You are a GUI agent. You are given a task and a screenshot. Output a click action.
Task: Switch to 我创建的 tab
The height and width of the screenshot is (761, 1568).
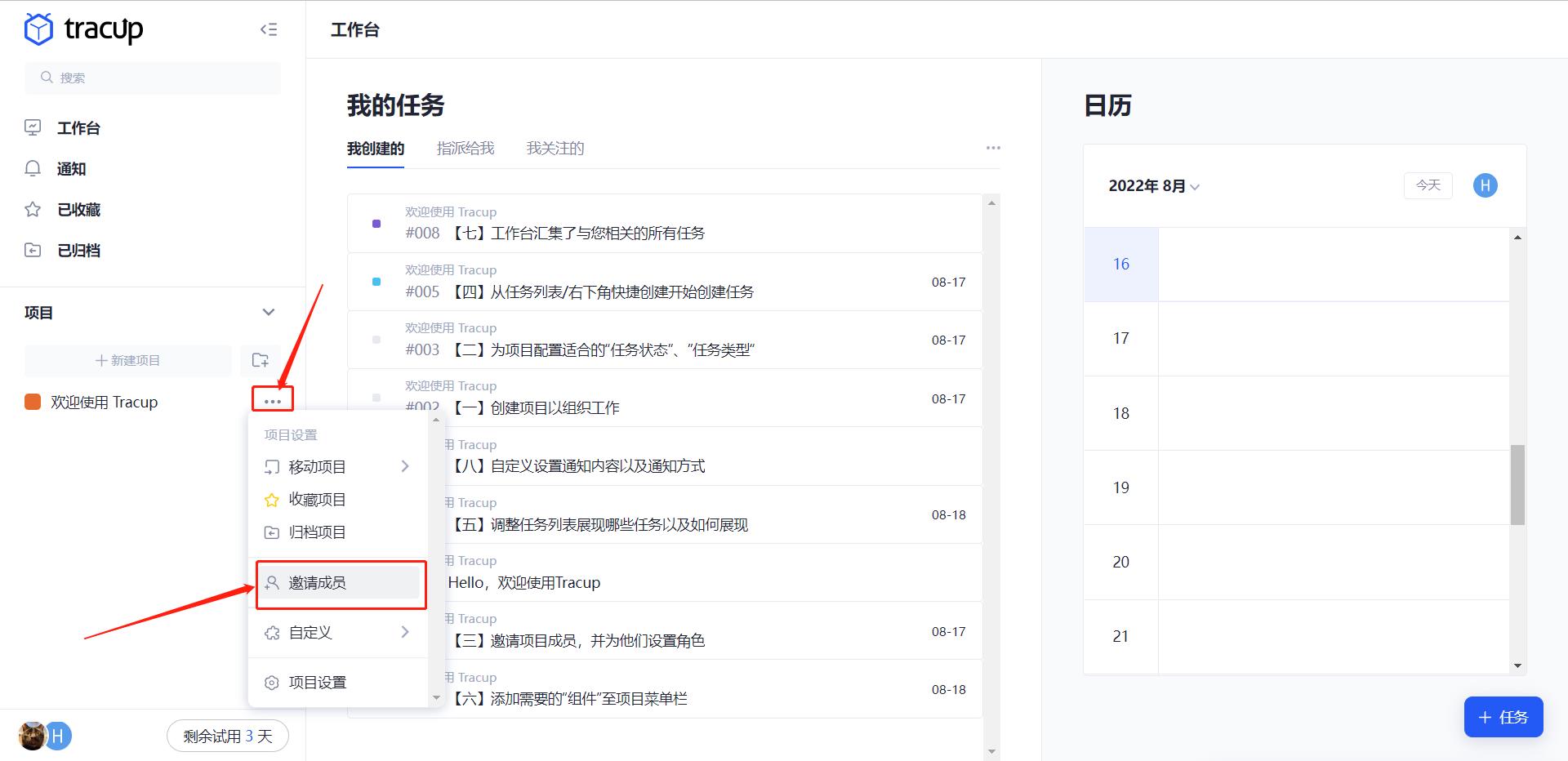point(376,149)
